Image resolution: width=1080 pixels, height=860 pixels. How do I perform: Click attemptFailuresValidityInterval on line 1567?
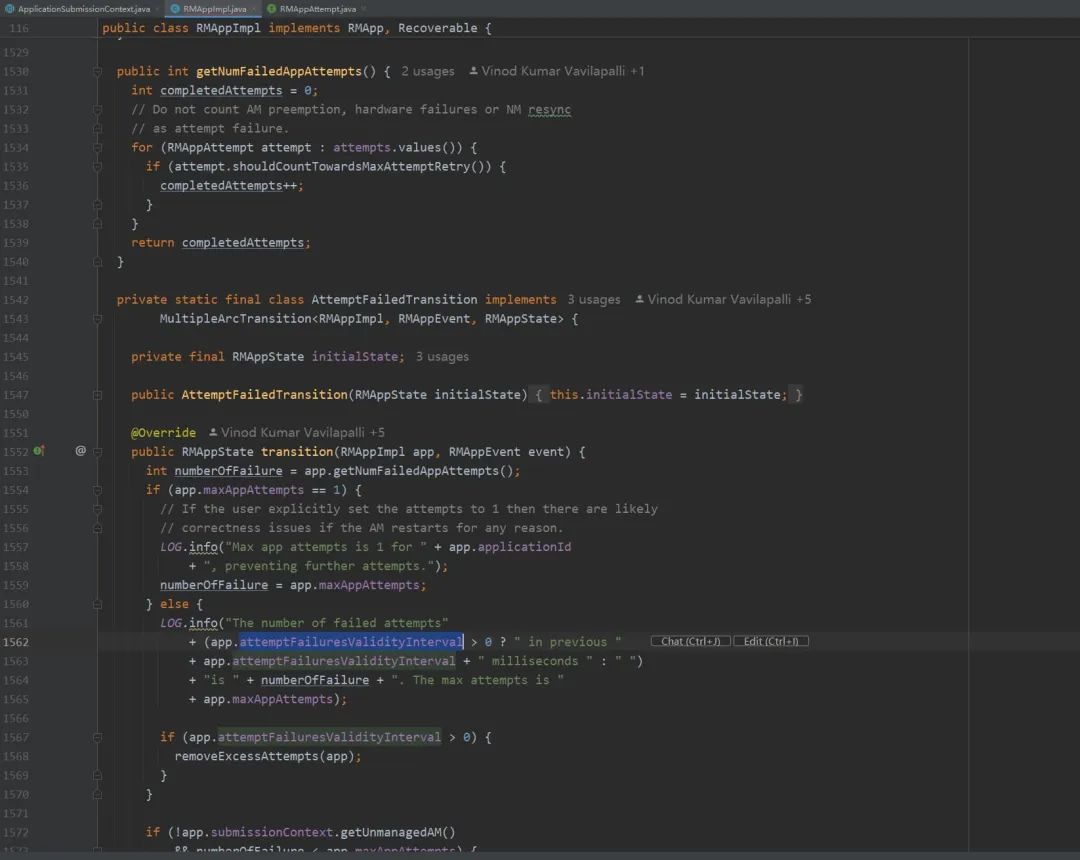click(329, 737)
